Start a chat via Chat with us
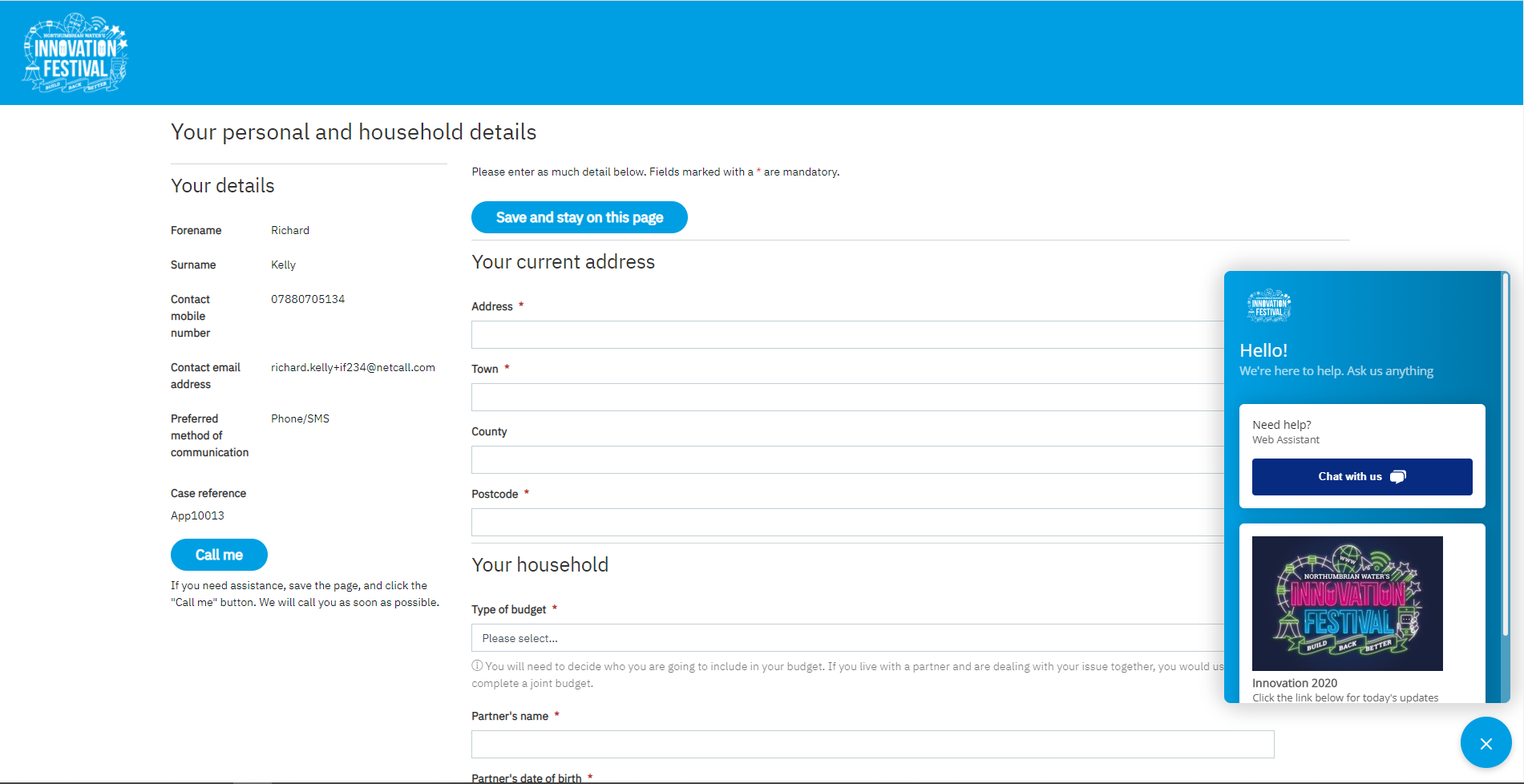Viewport: 1524px width, 784px height. [1361, 477]
